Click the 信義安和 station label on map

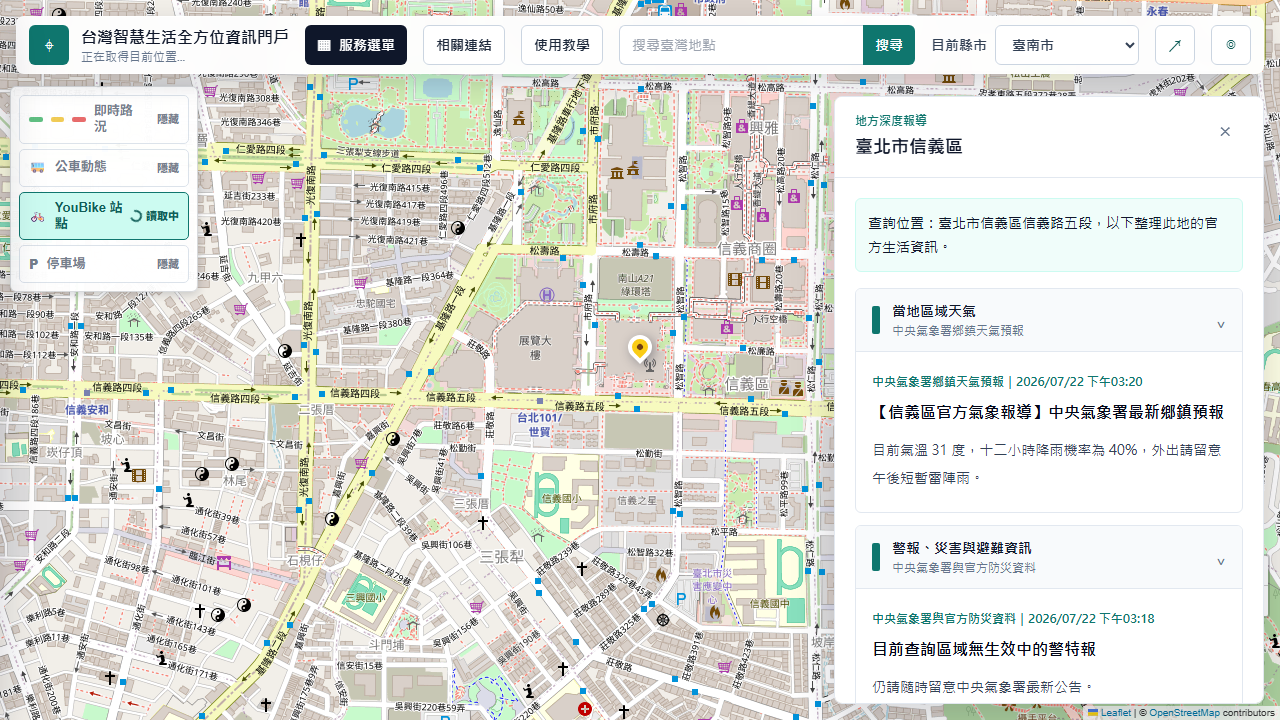tap(87, 410)
